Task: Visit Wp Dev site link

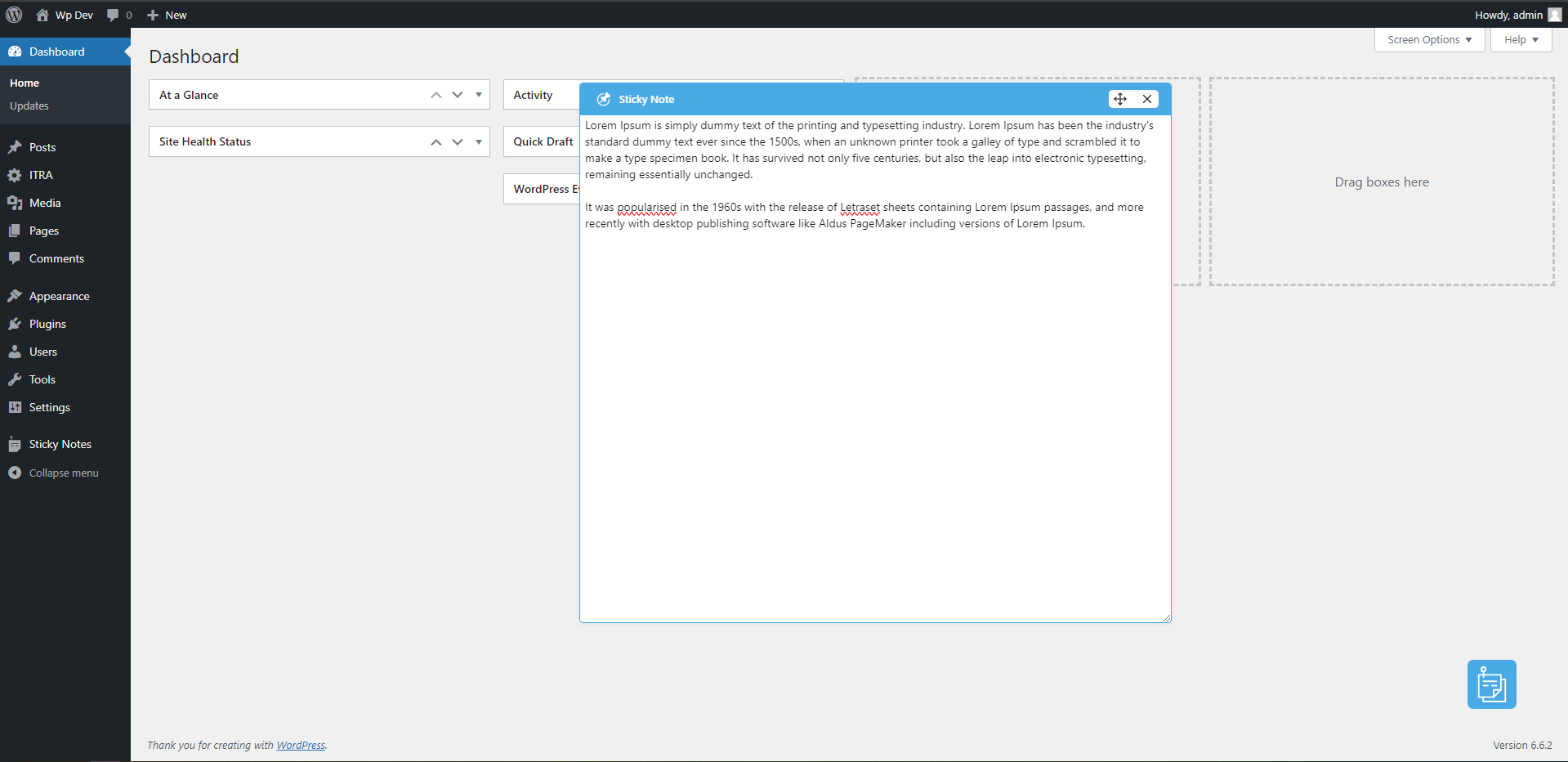Action: point(74,15)
